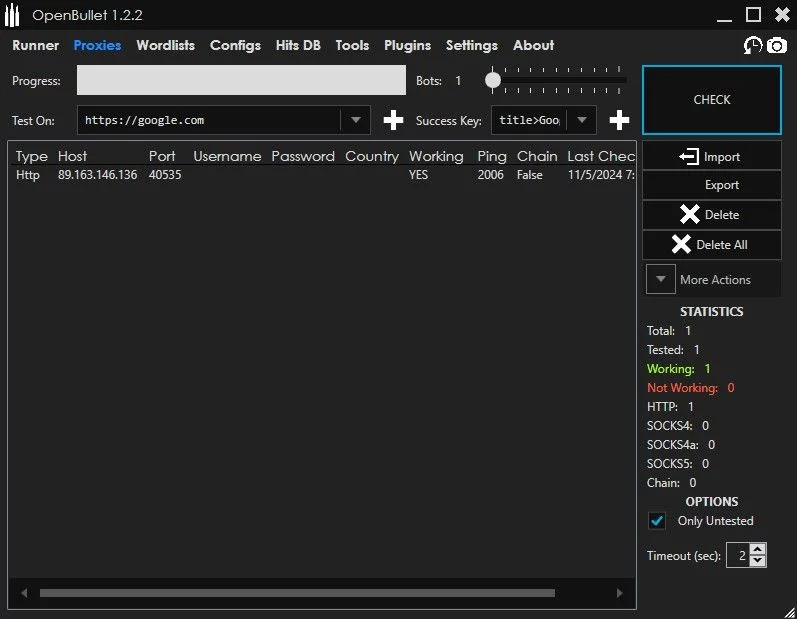The height and width of the screenshot is (619, 797).
Task: Click the Not Working statistic label
Action: pos(682,388)
